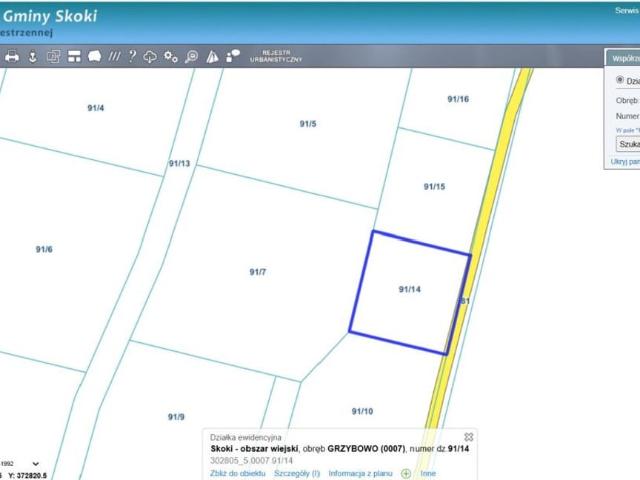Click the Zbliż do obiektu link
640x480 pixels.
[x=237, y=473]
